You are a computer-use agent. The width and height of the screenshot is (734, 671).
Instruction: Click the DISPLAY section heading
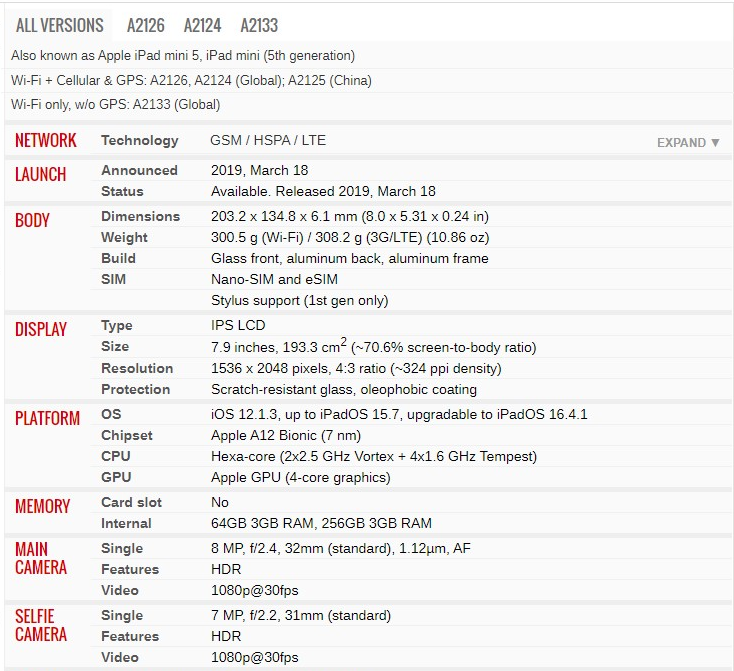[x=41, y=329]
